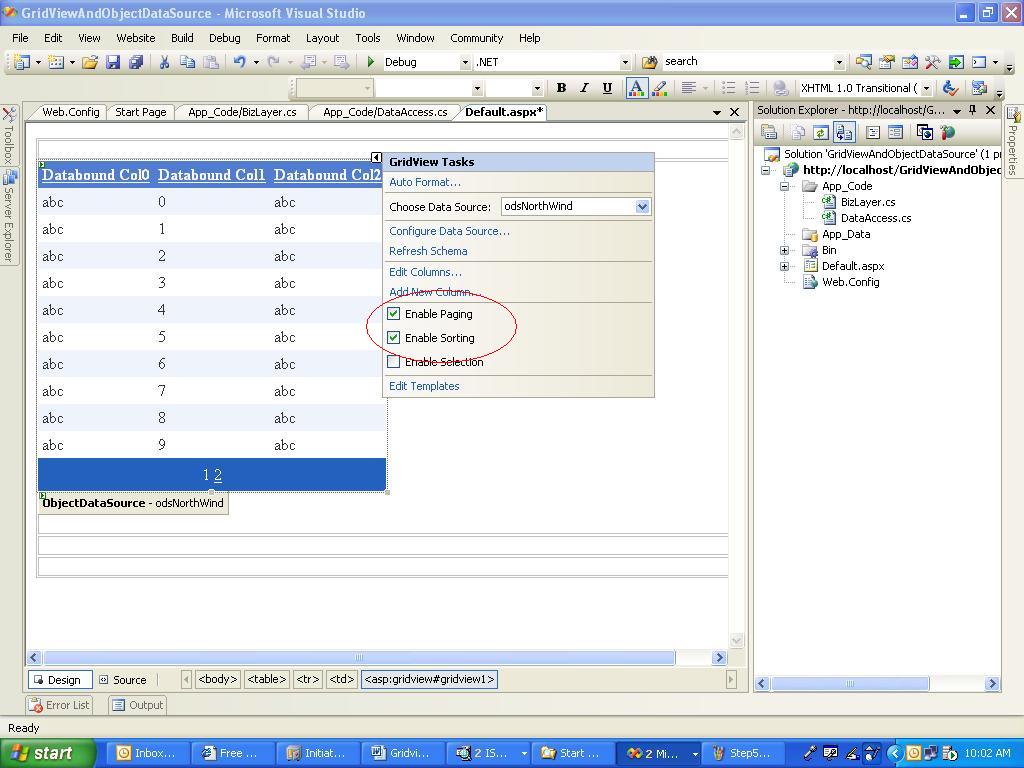Open the Choose Data Source dropdown
This screenshot has height=768, width=1024.
(642, 206)
